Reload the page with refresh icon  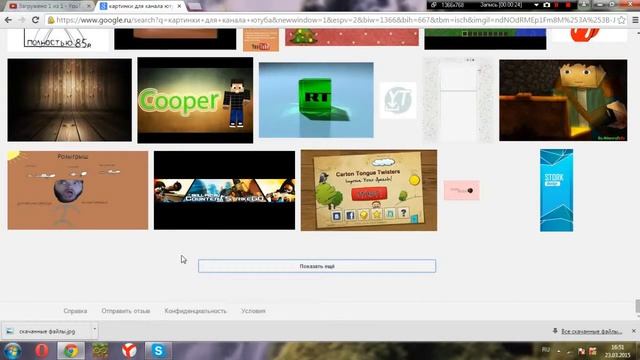(x=36, y=20)
